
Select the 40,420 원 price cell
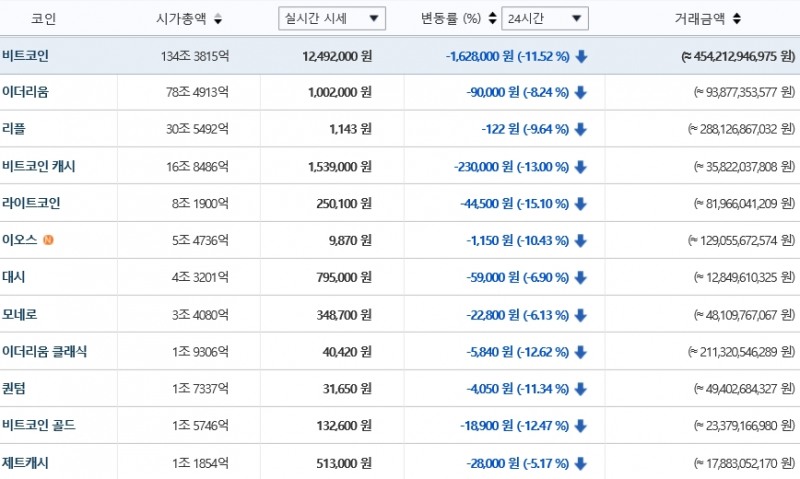pyautogui.click(x=347, y=352)
